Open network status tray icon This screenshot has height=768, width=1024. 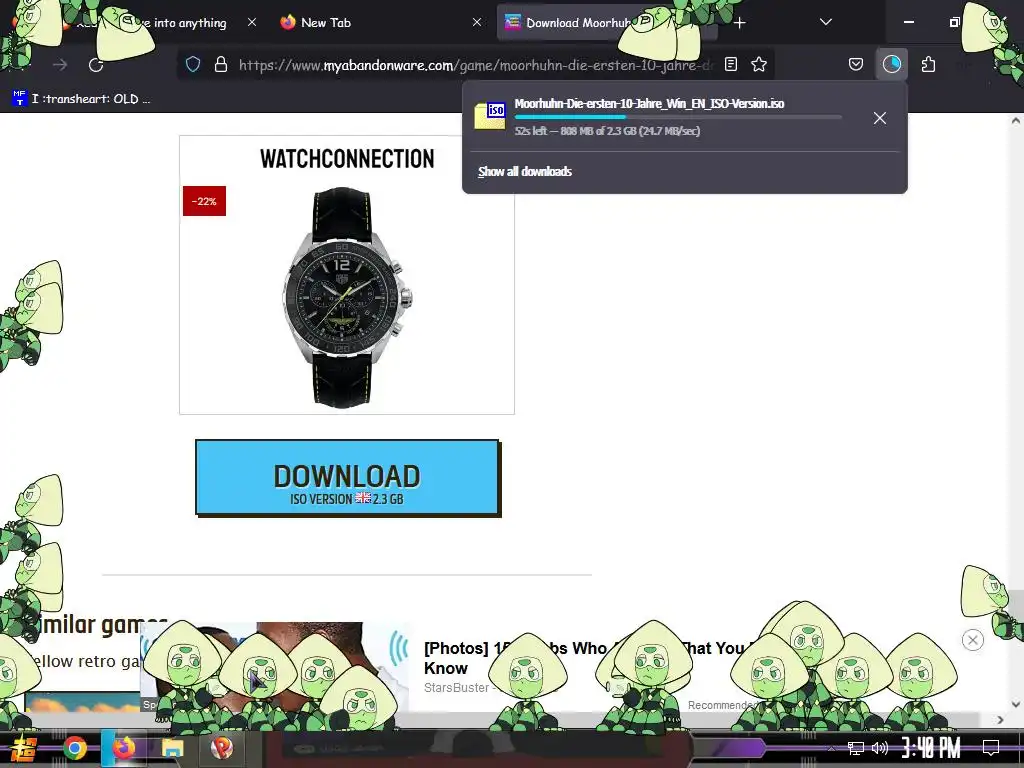click(x=855, y=748)
